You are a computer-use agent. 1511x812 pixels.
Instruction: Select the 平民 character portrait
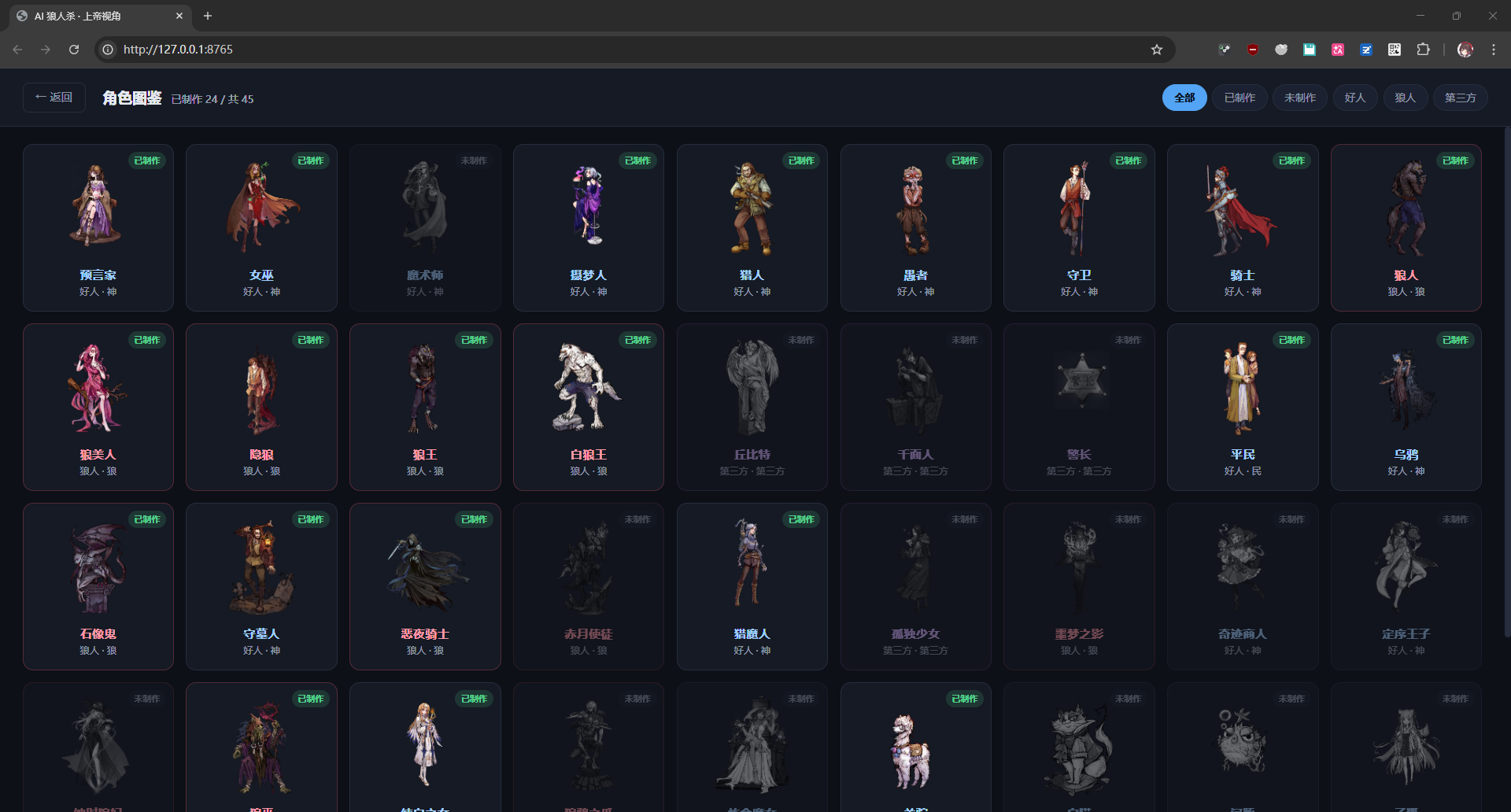pyautogui.click(x=1242, y=388)
